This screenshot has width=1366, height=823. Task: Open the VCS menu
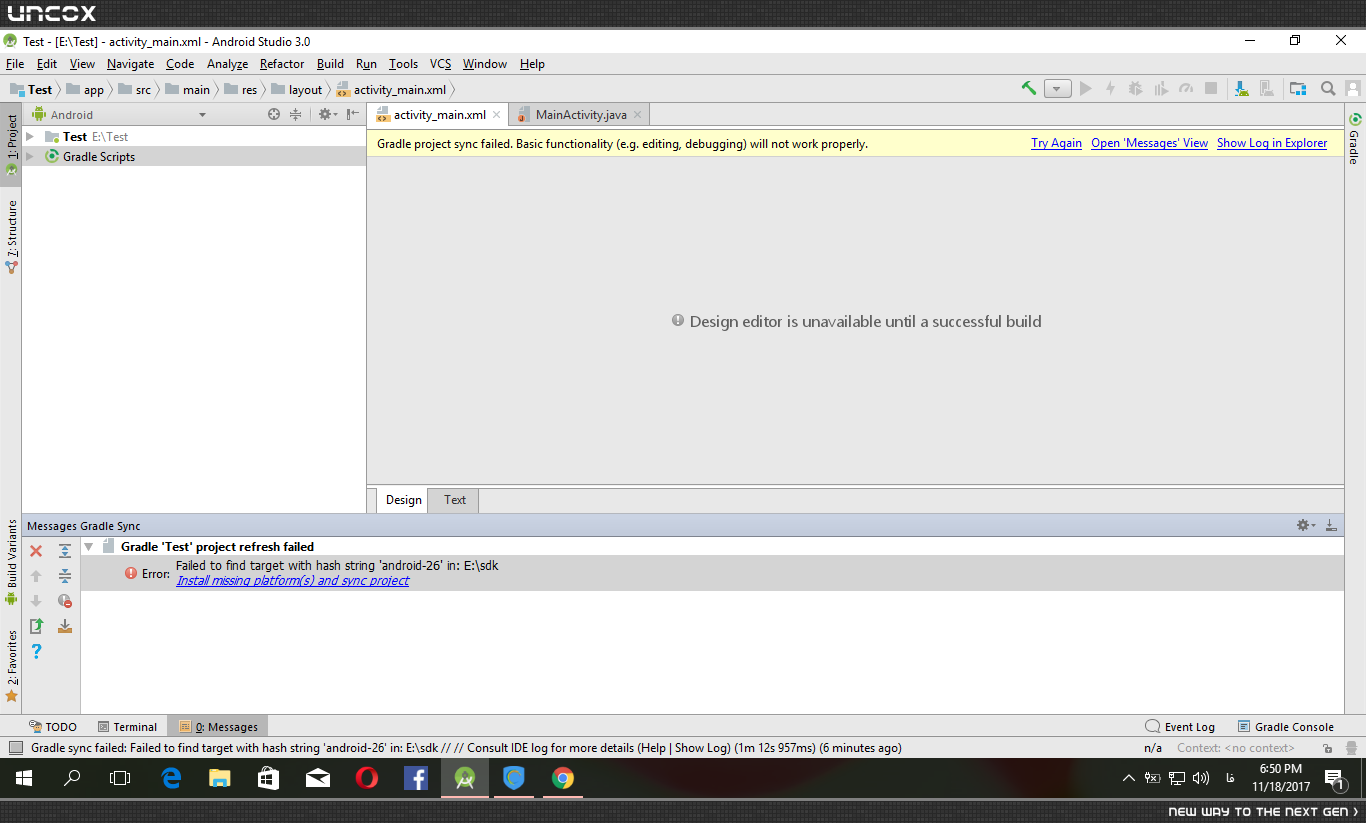point(441,64)
